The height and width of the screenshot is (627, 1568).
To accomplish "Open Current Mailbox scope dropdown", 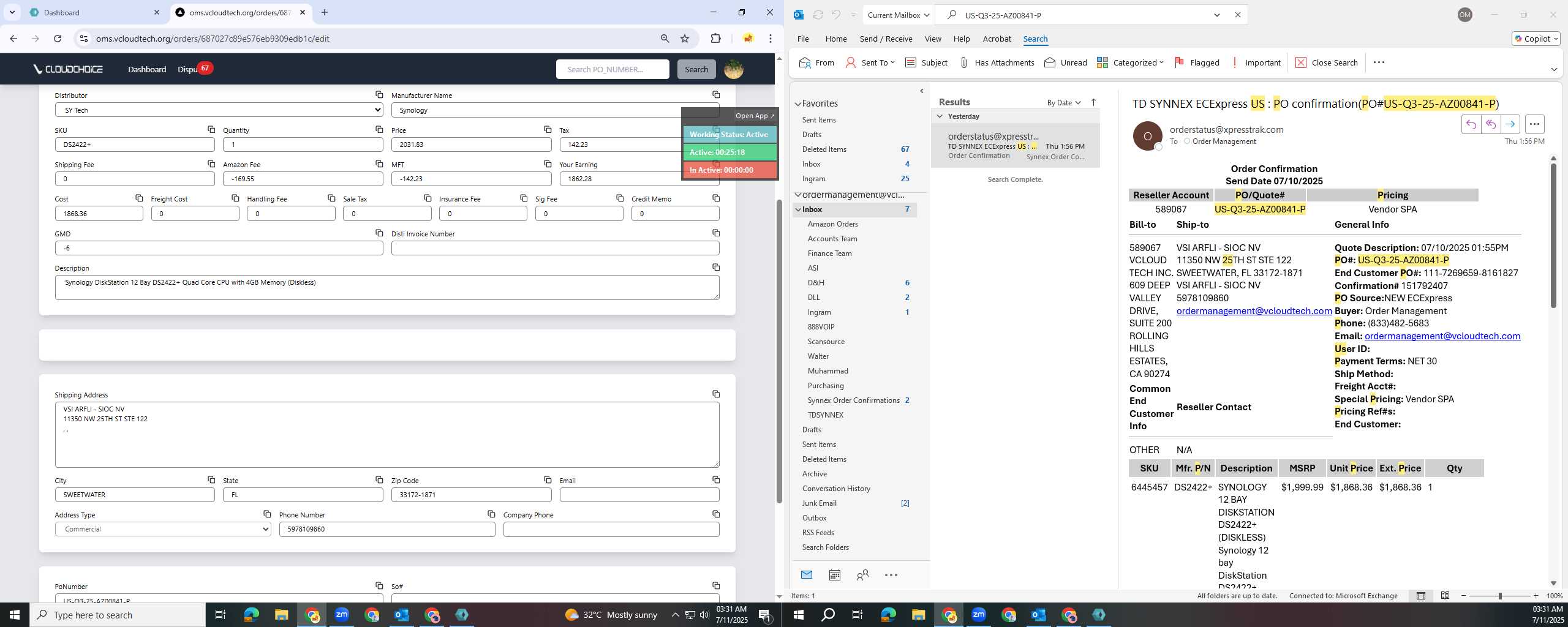I will 899,15.
